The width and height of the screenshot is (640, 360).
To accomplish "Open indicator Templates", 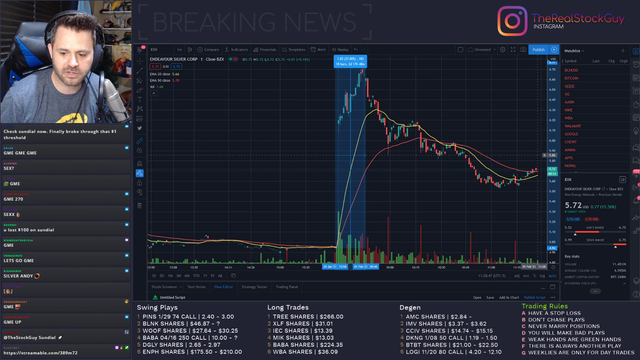I will pyautogui.click(x=293, y=50).
